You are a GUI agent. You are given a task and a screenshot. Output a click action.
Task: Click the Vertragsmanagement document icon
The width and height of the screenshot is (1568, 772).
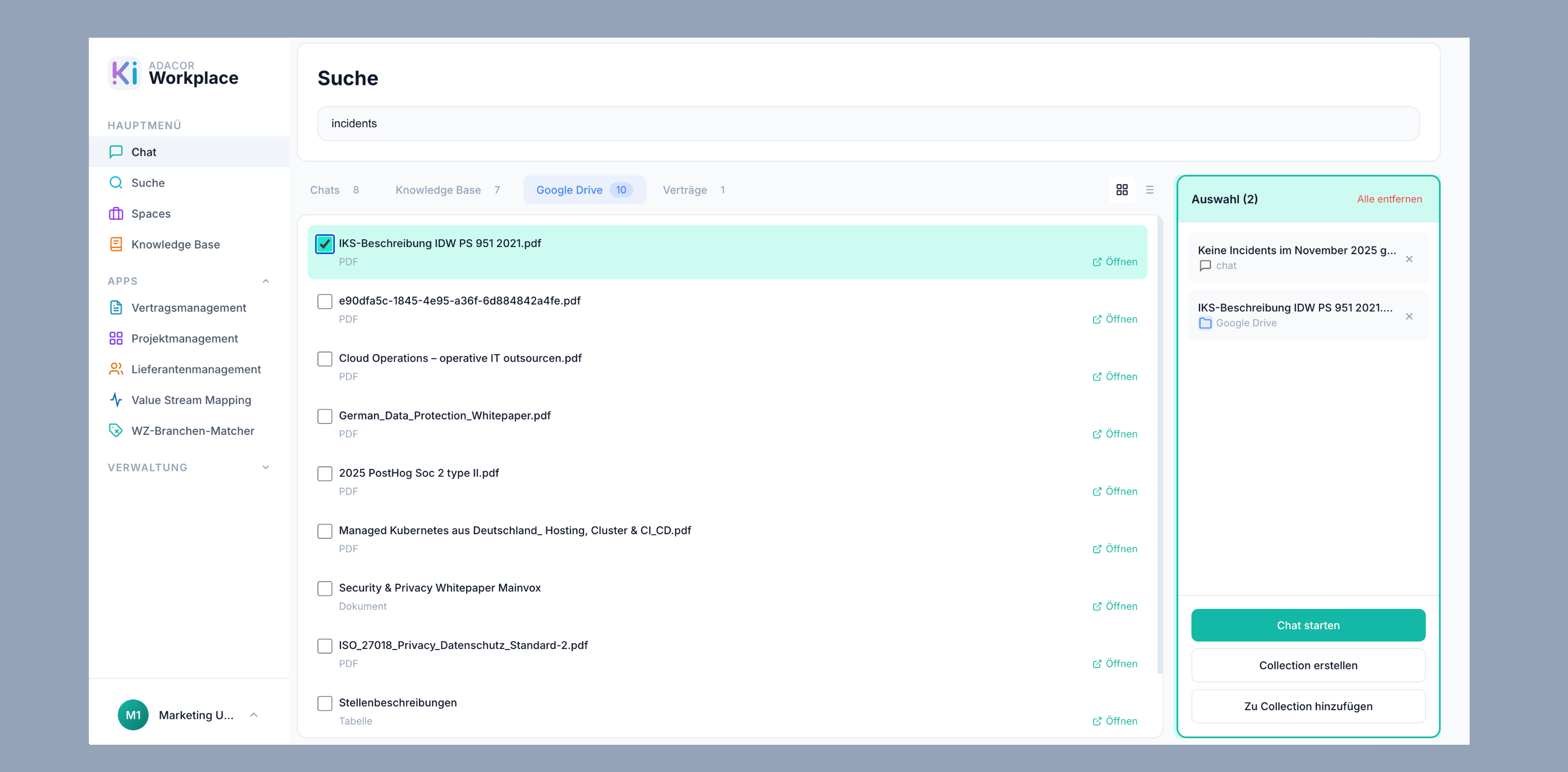(116, 307)
